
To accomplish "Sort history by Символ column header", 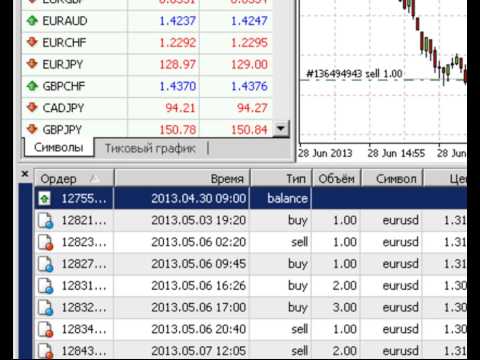I will [392, 179].
